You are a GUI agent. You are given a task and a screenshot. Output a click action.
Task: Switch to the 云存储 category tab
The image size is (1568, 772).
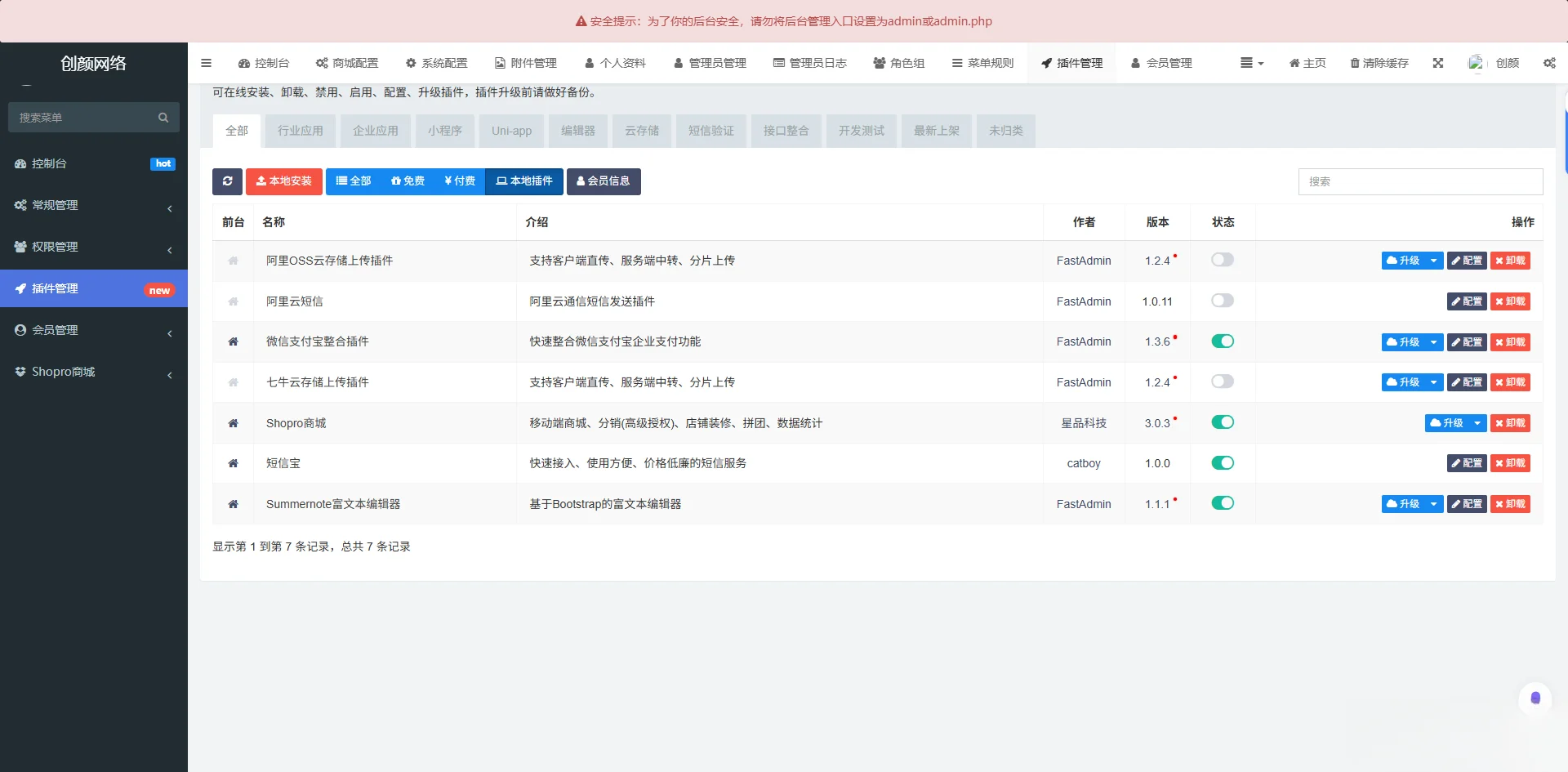(641, 131)
